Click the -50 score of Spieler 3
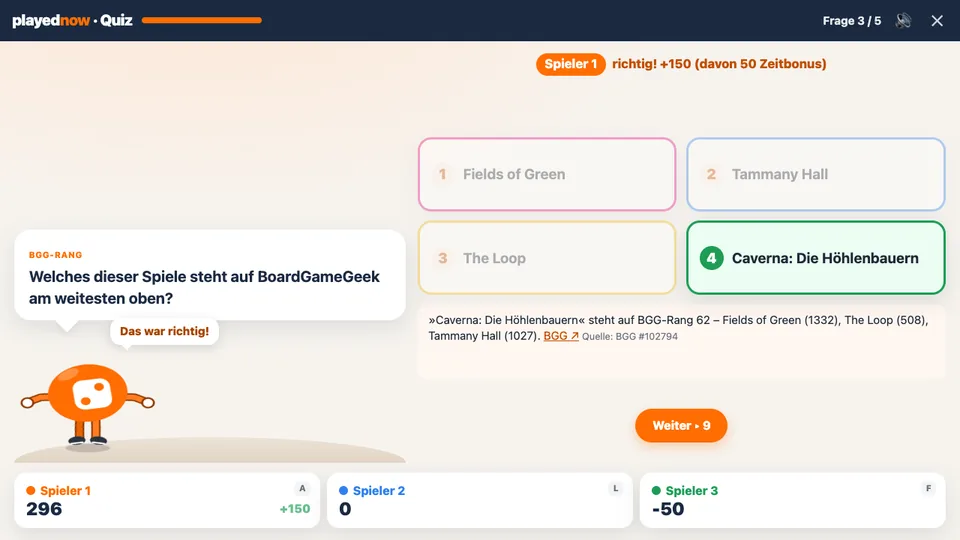 tap(668, 509)
